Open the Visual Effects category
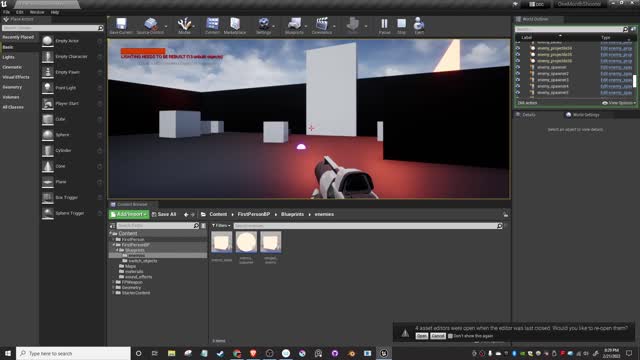The height and width of the screenshot is (360, 640). tap(16, 77)
